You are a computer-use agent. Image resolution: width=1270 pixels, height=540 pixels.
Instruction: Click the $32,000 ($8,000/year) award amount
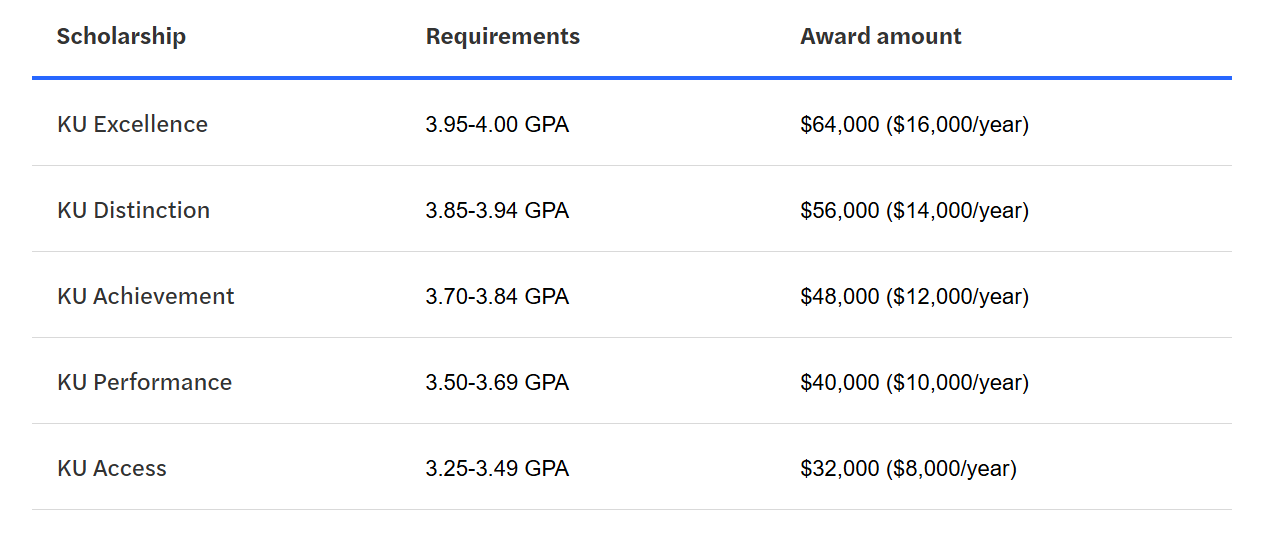click(909, 469)
